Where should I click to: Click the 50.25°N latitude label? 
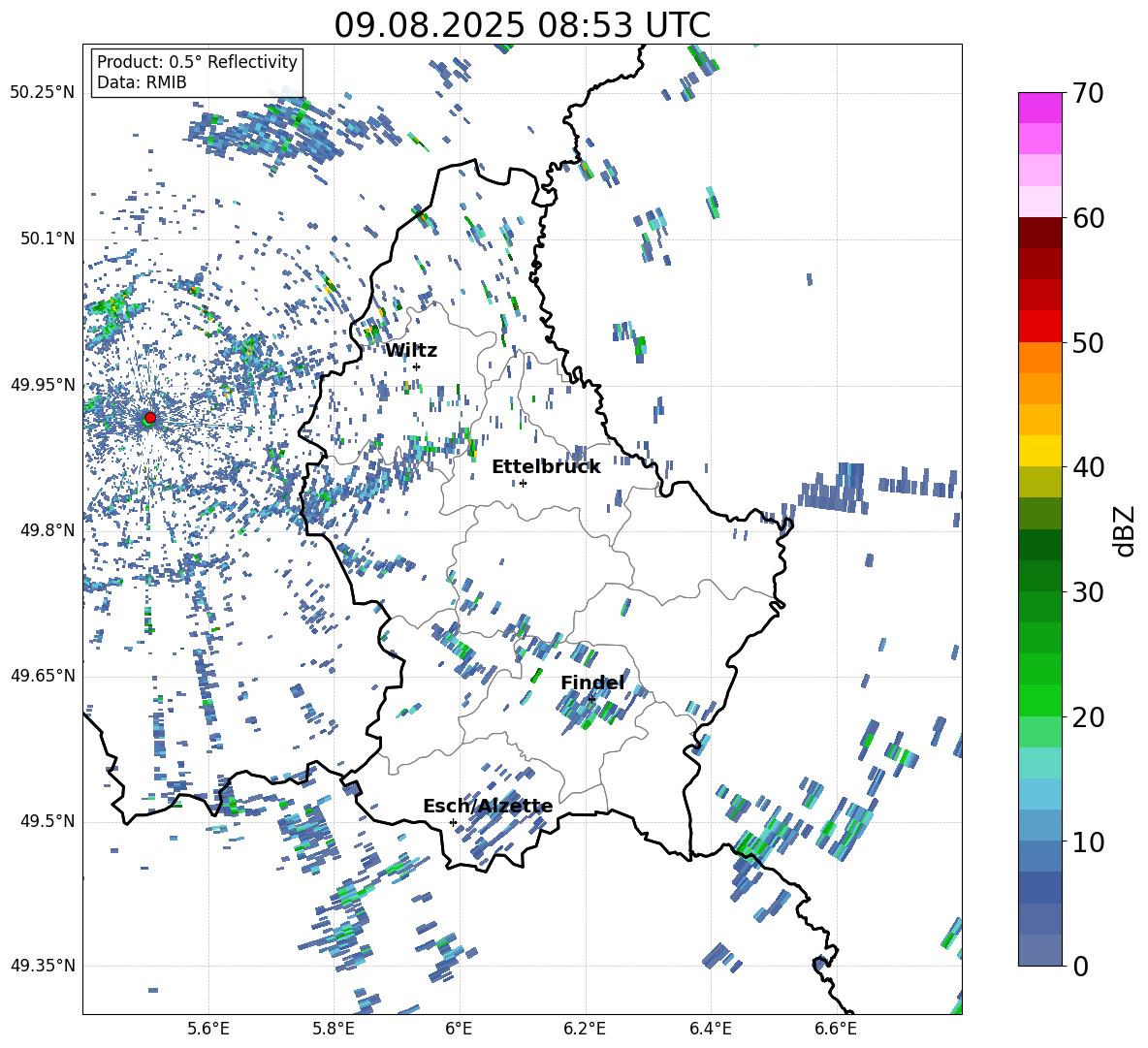pos(43,93)
